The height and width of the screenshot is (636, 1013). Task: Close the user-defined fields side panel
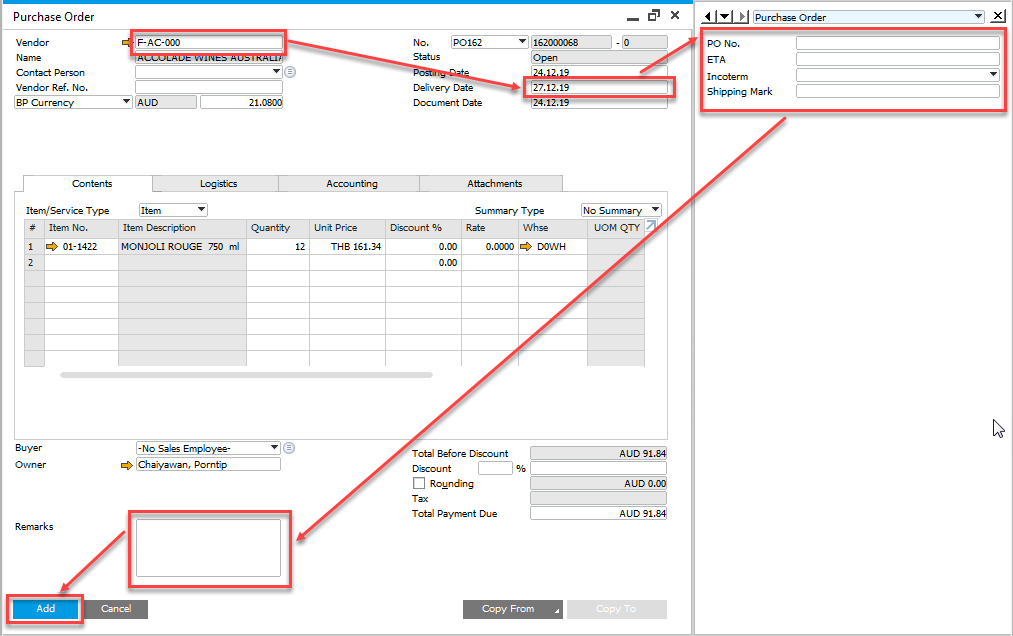tap(998, 17)
